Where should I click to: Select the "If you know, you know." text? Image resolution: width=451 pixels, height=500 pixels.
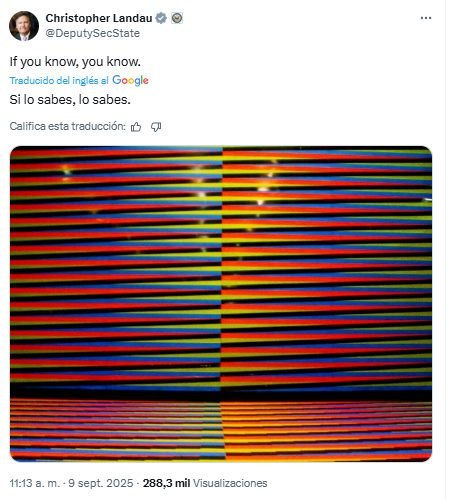click(x=75, y=62)
